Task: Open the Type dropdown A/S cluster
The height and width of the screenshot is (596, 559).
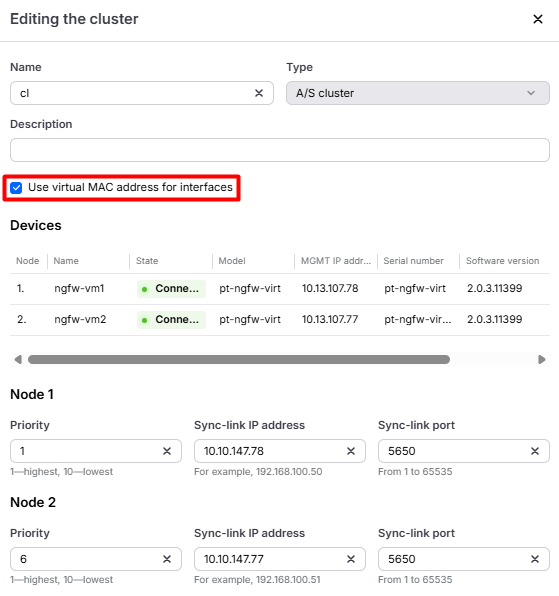Action: pyautogui.click(x=418, y=93)
